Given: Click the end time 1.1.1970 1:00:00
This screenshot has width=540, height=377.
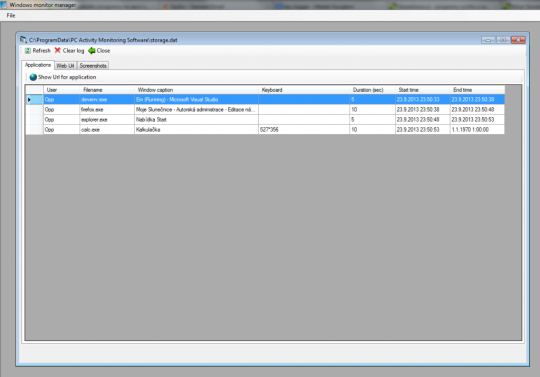Looking at the screenshot, I should tap(477, 129).
